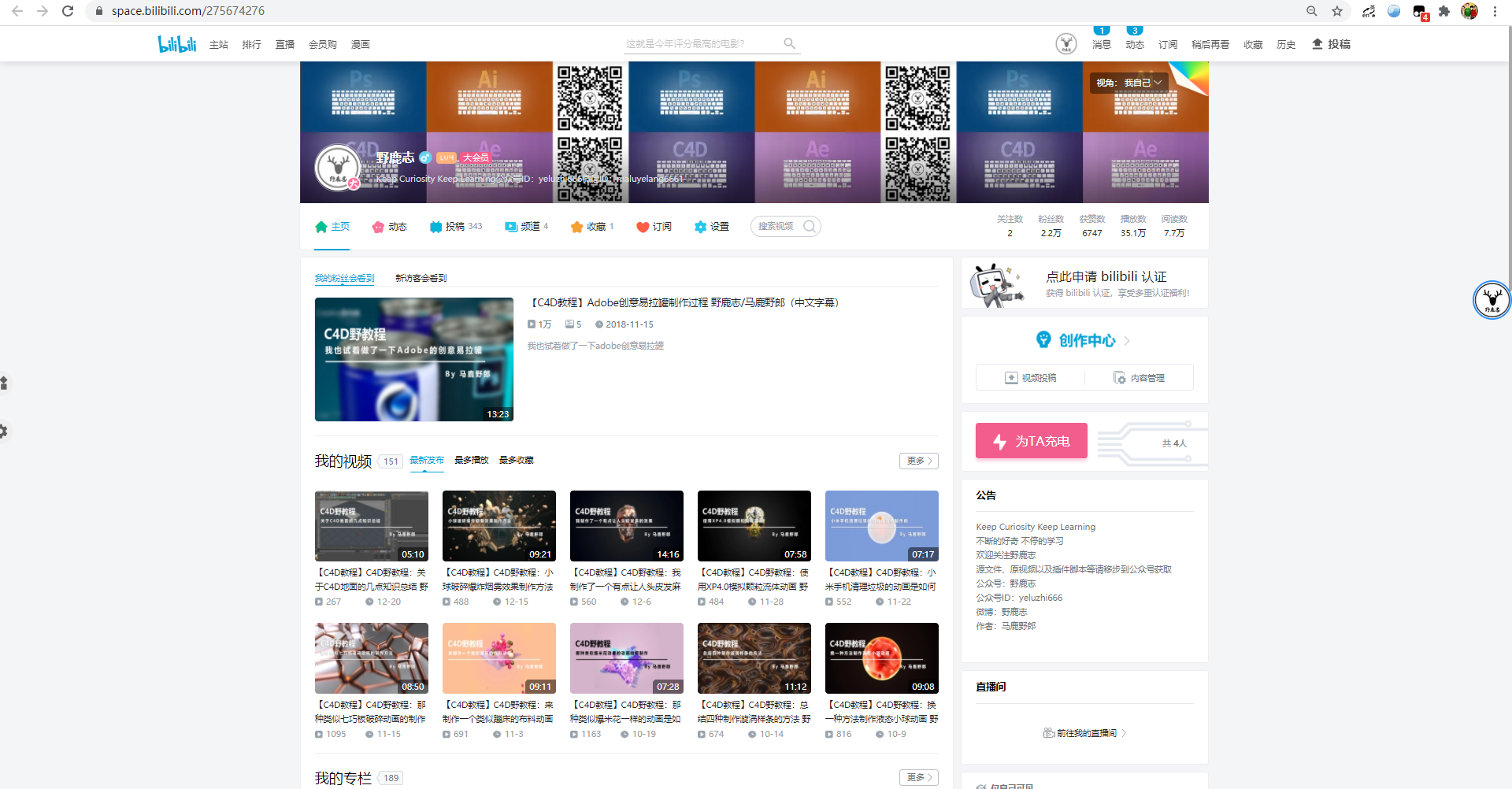The height and width of the screenshot is (789, 1512).
Task: Click the profile avatar on the banner
Action: 338,168
